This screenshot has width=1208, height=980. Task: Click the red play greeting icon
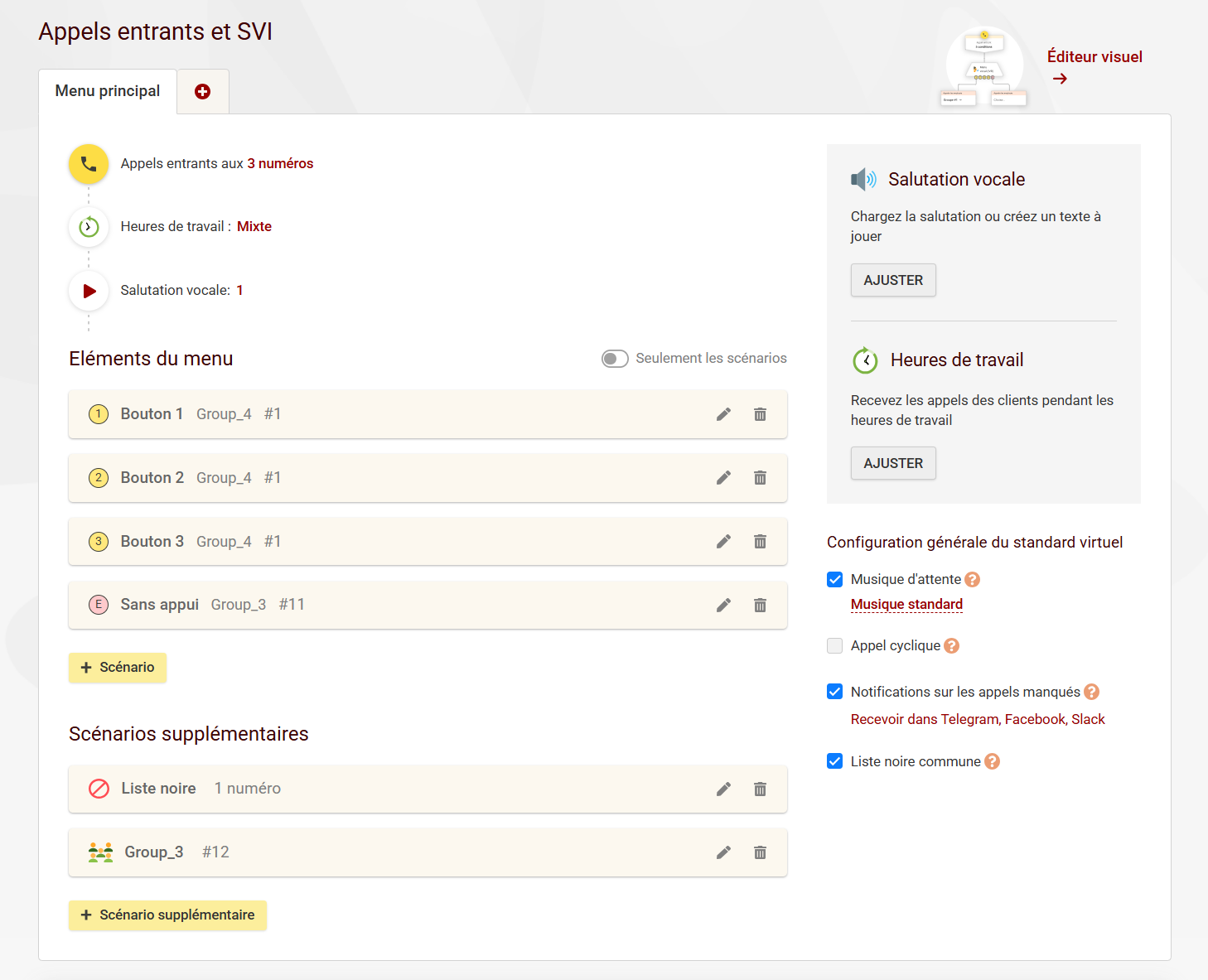pyautogui.click(x=89, y=291)
